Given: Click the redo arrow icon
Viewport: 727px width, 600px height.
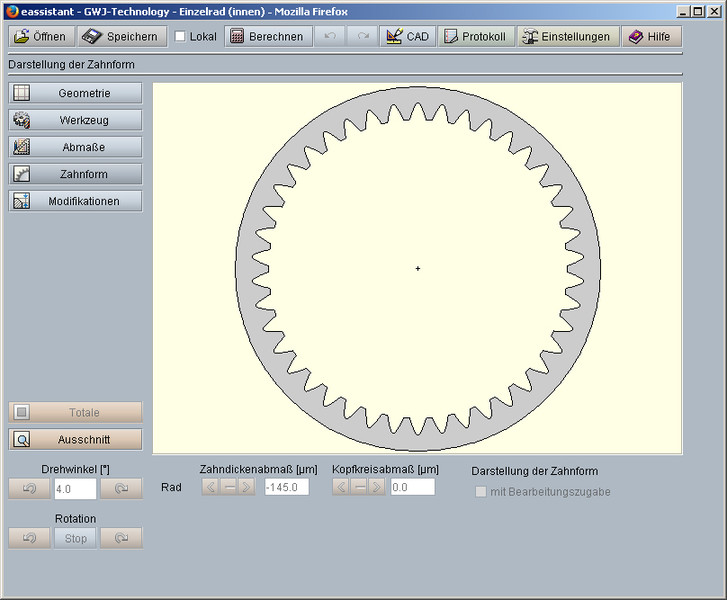Looking at the screenshot, I should (x=362, y=37).
